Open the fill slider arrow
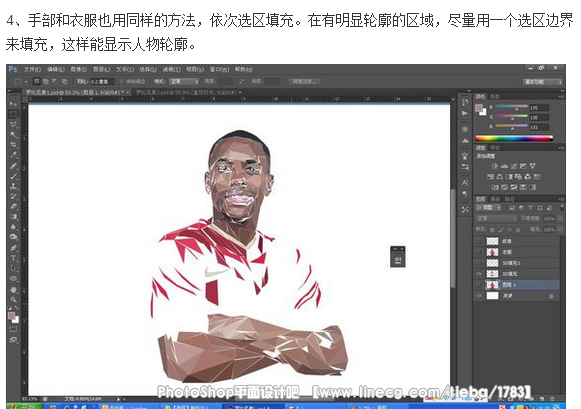The width and height of the screenshot is (581, 409). pos(560,230)
